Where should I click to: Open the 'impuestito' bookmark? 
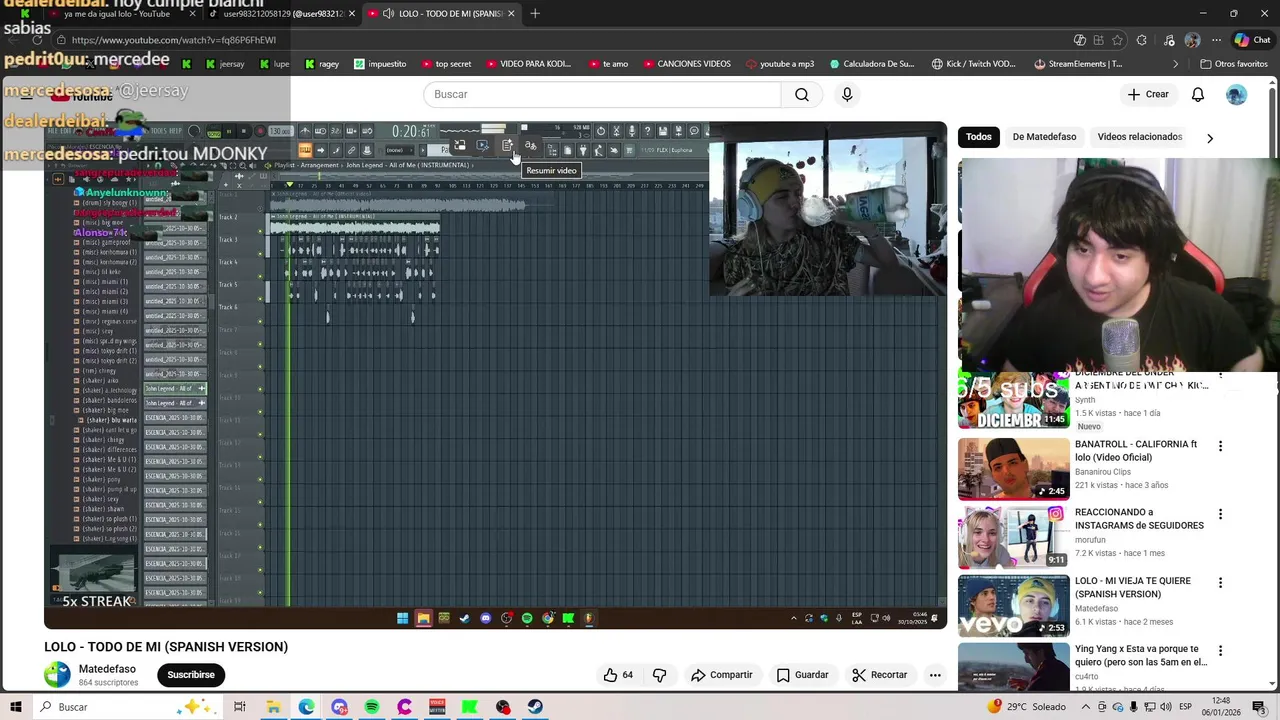point(380,64)
